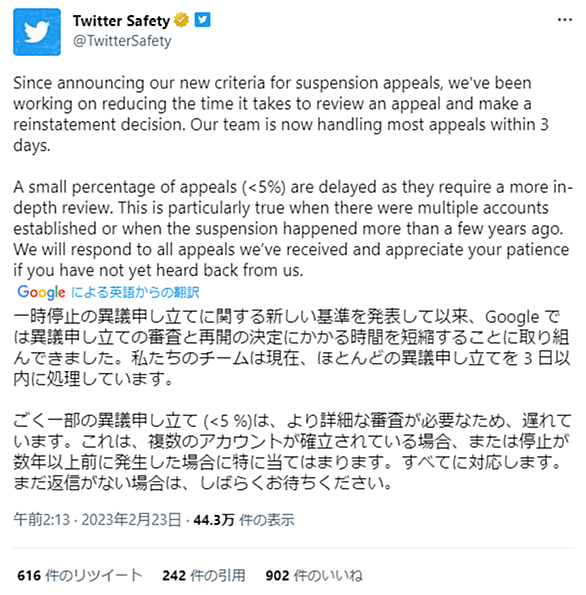Click the Google logo above the translation
Image resolution: width=586 pixels, height=595 pixels.
click(x=41, y=292)
